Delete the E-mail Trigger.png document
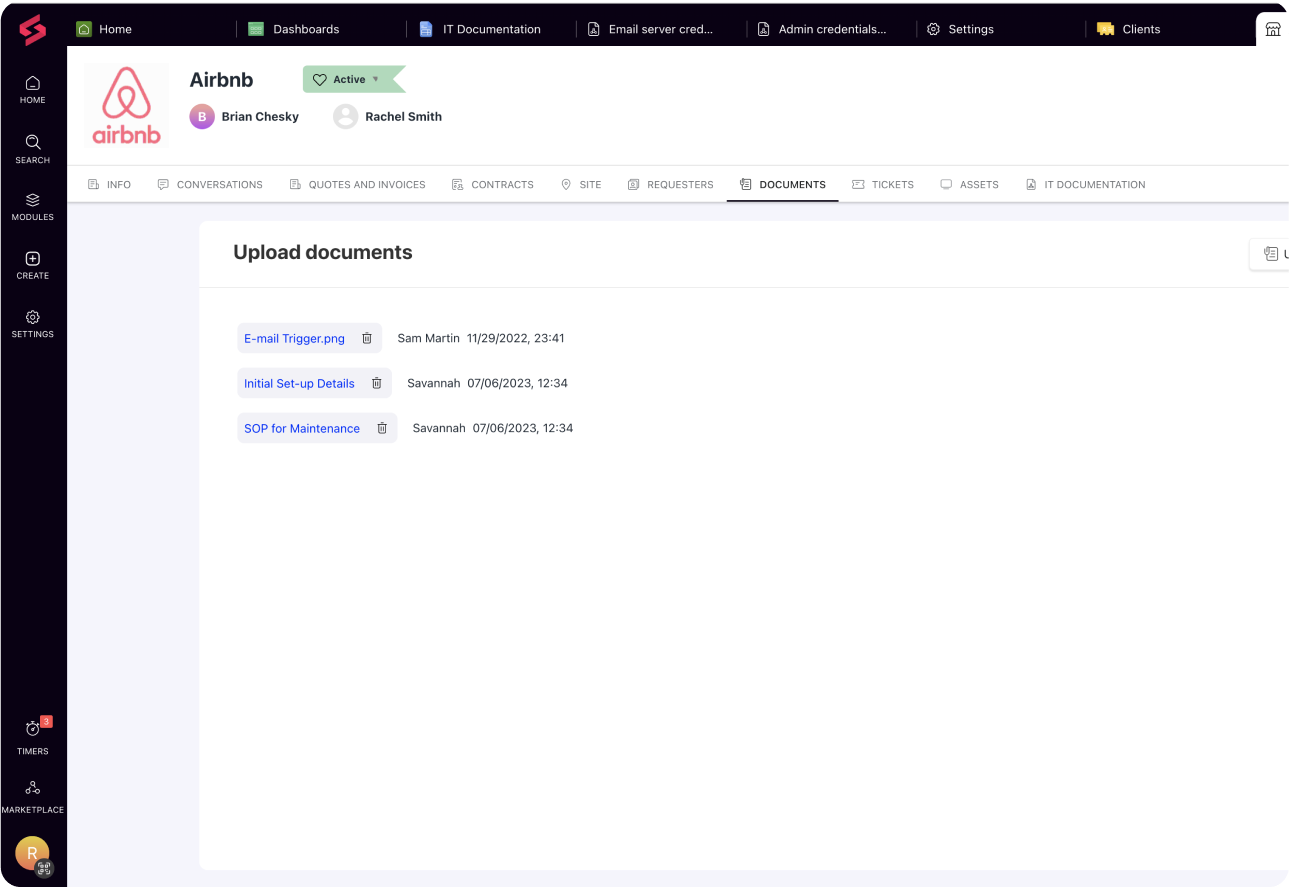The width and height of the screenshot is (1289, 887). 367,338
